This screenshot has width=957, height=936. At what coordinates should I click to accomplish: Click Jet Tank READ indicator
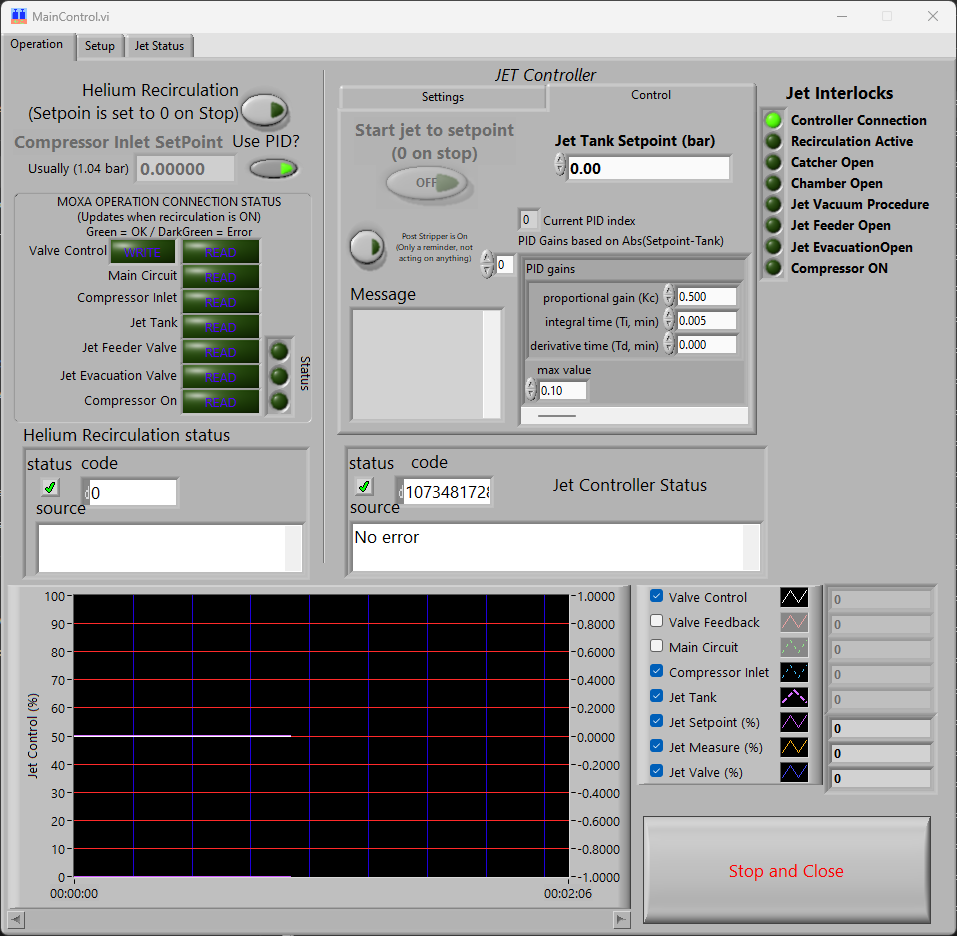[x=220, y=326]
